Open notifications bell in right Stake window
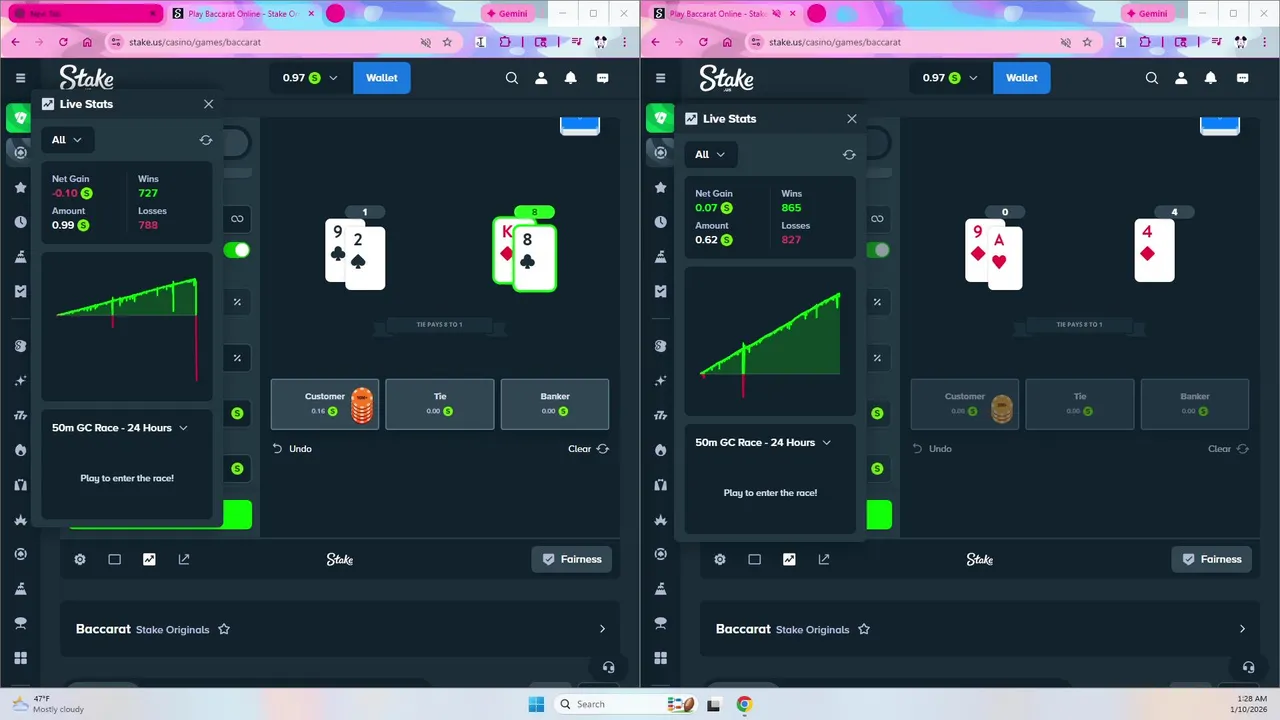The image size is (1280, 720). (1211, 78)
